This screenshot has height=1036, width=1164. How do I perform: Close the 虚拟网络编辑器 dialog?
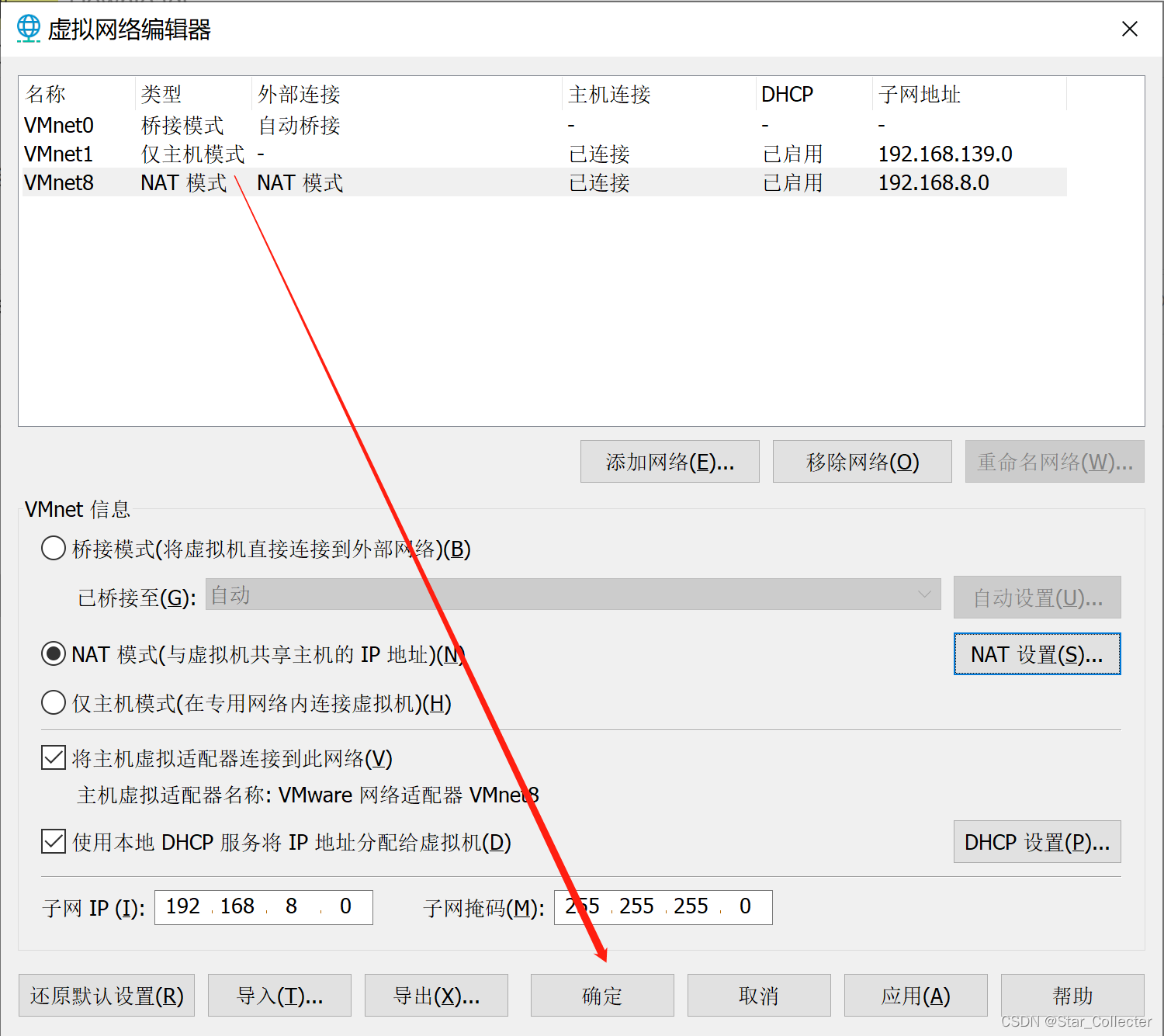pos(1130,29)
